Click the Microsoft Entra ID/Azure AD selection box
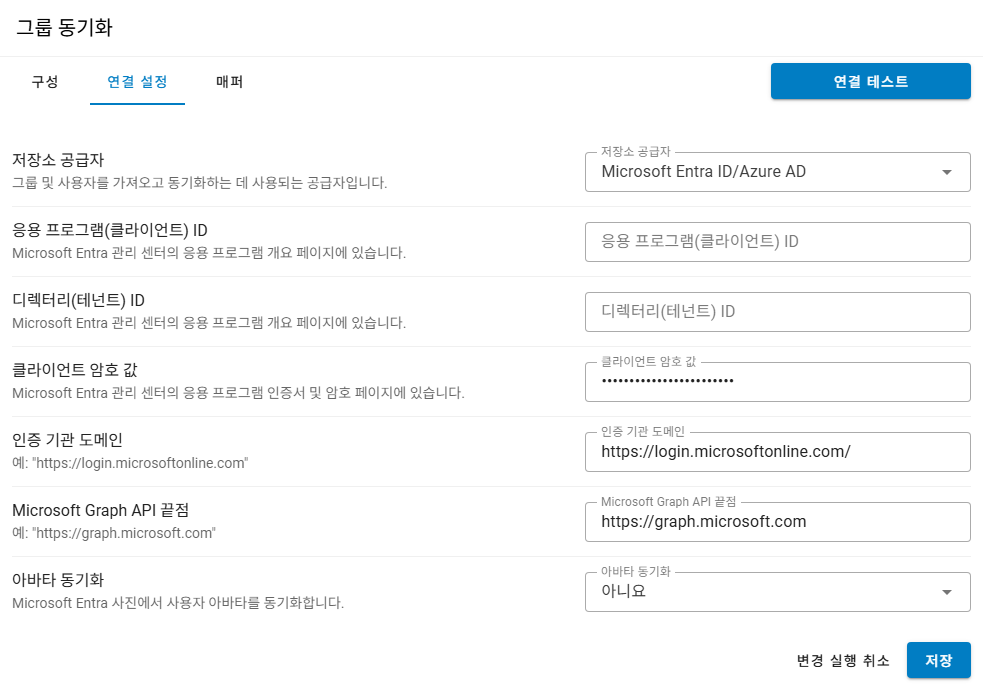 click(777, 172)
